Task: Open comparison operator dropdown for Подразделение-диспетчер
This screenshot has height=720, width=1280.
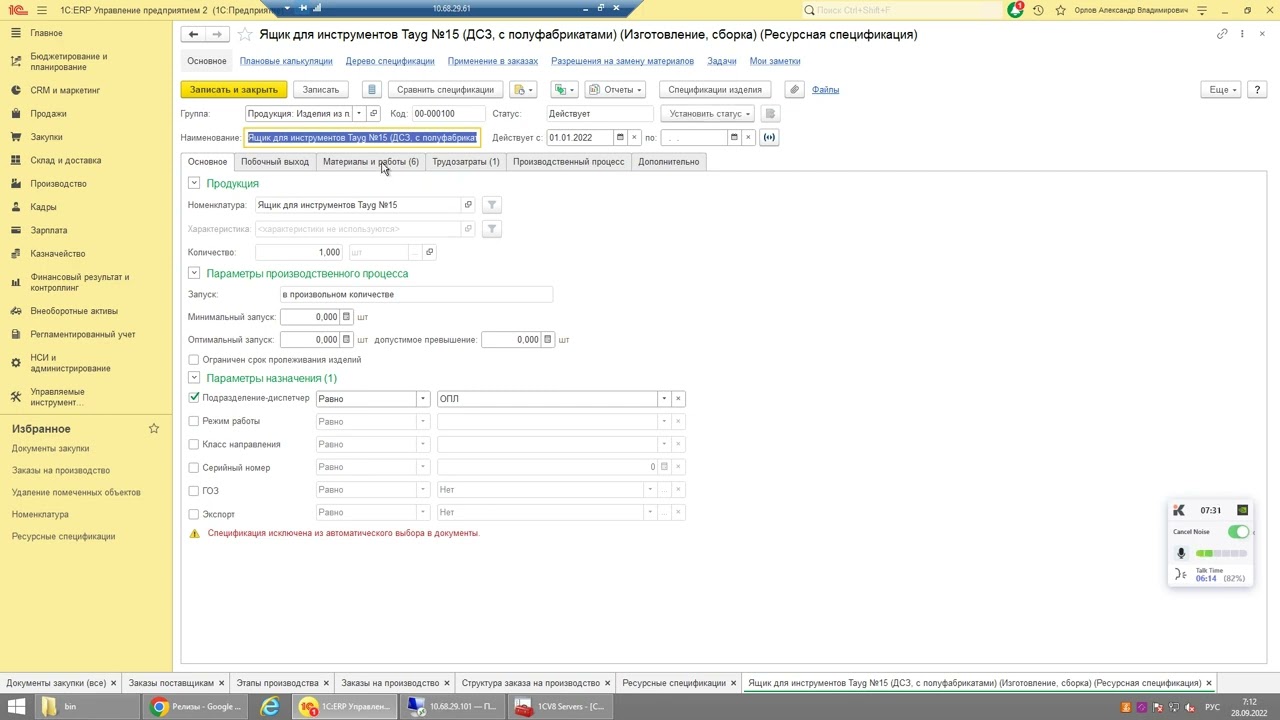Action: click(423, 399)
